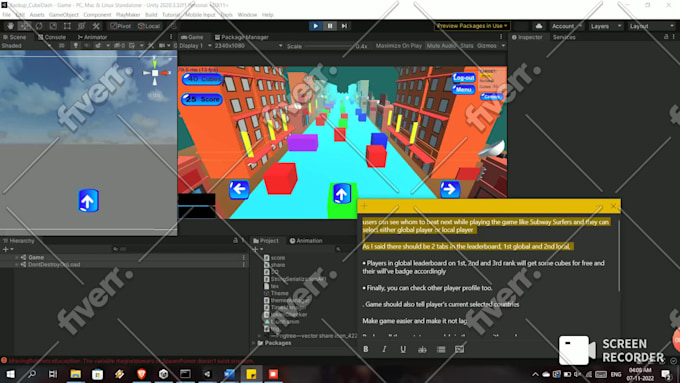Click the Menu button in game
The height and width of the screenshot is (383, 680).
tap(464, 89)
